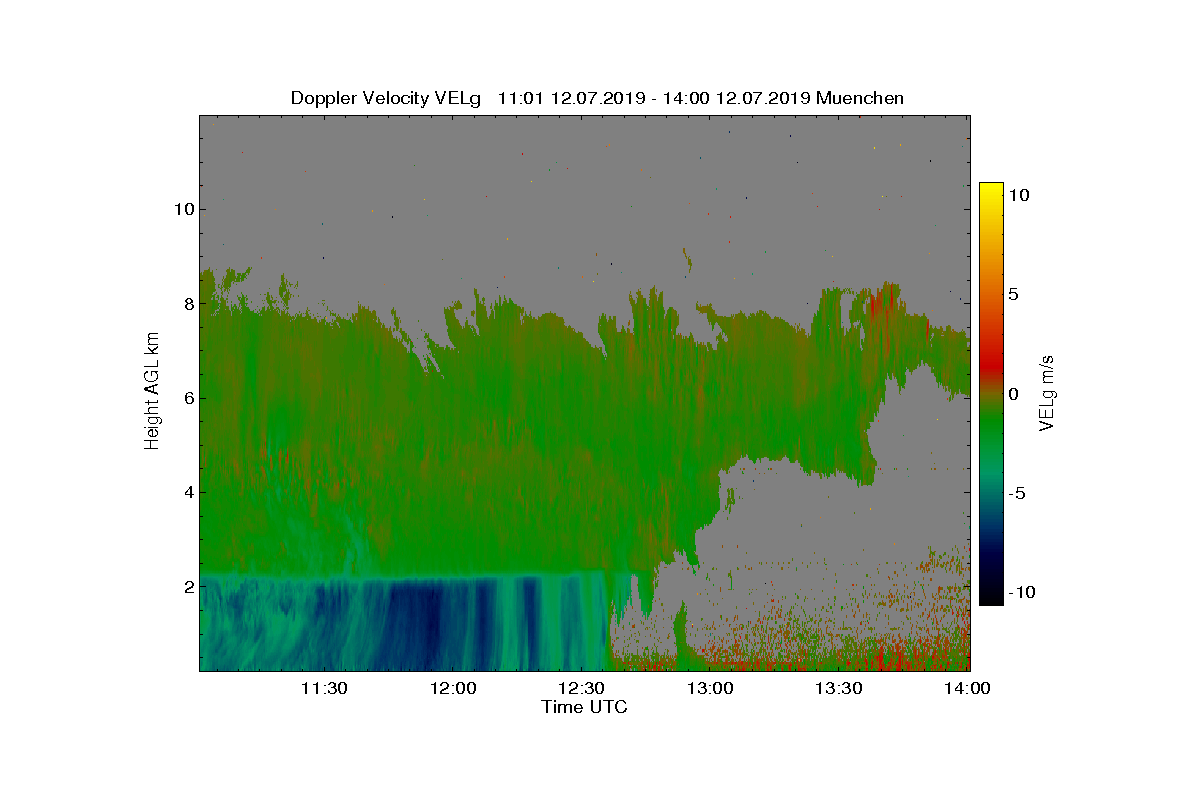Click the '13:00' time axis label
The image size is (1200, 800).
(x=711, y=688)
